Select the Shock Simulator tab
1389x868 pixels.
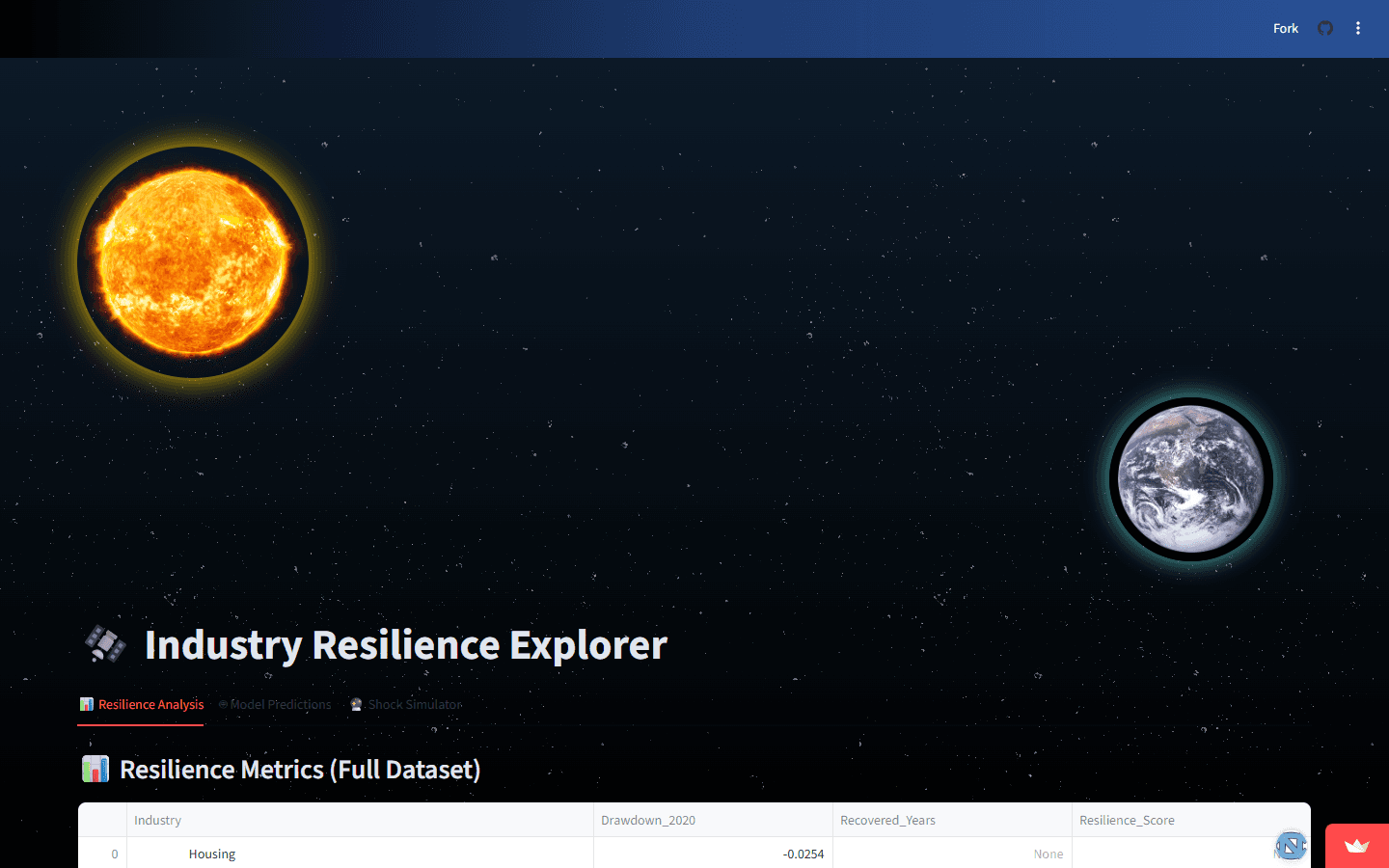coord(405,705)
